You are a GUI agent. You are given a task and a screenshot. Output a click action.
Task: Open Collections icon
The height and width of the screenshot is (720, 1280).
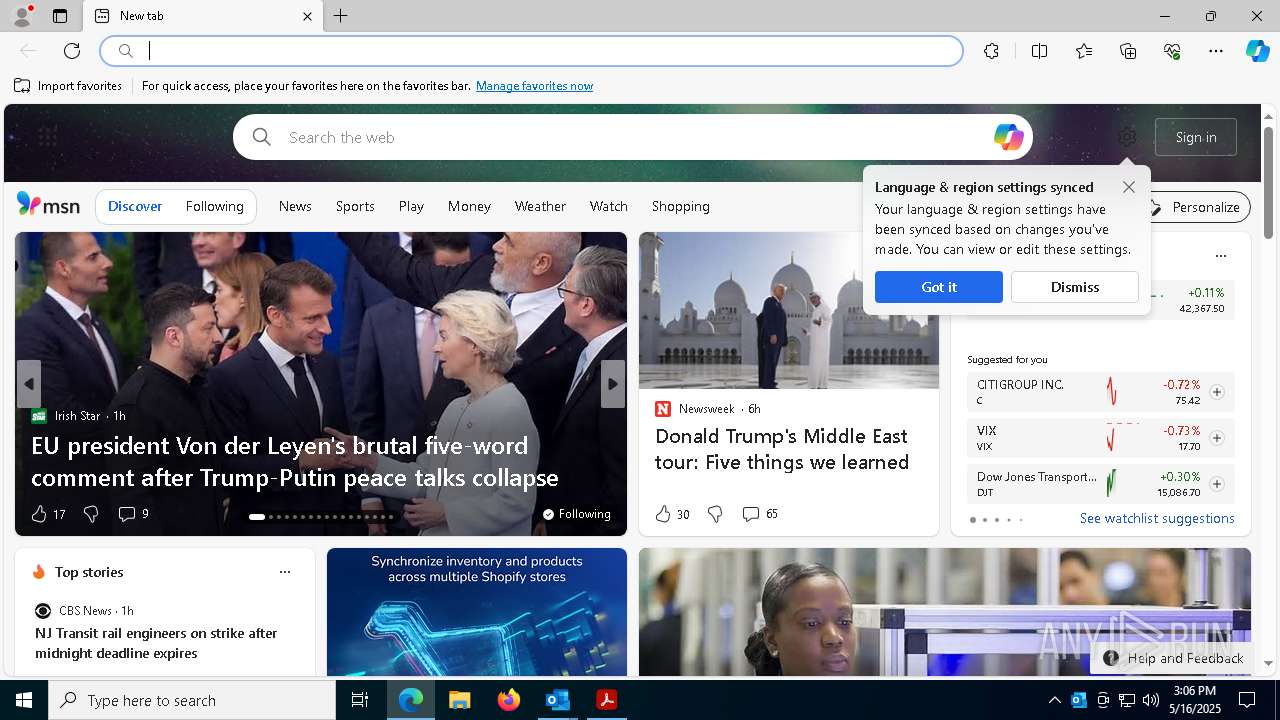[x=1128, y=51]
